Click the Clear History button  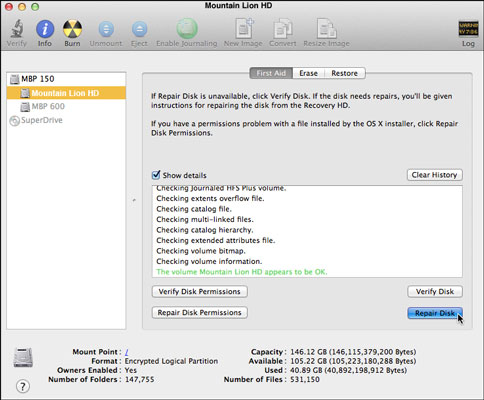coord(434,175)
